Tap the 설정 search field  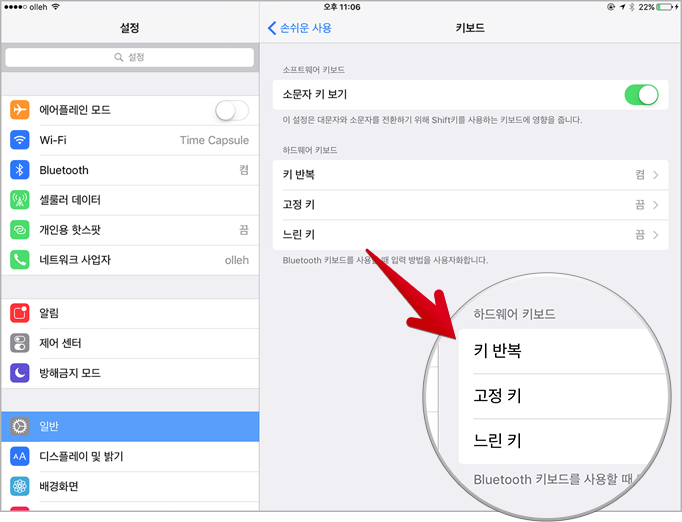[130, 57]
